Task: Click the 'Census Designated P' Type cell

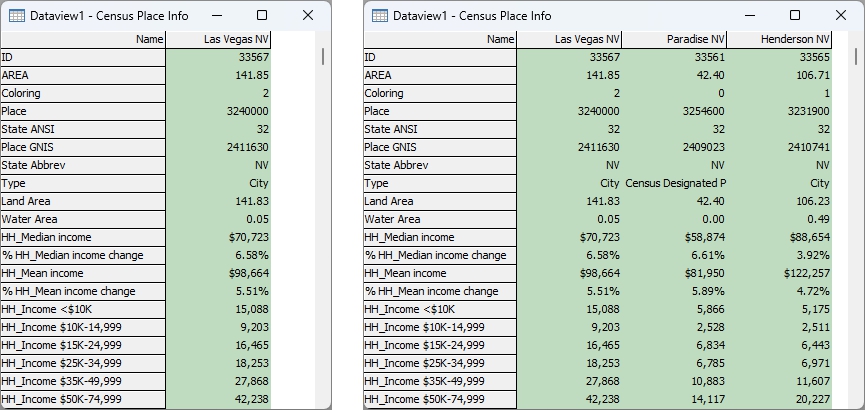Action: pyautogui.click(x=674, y=183)
